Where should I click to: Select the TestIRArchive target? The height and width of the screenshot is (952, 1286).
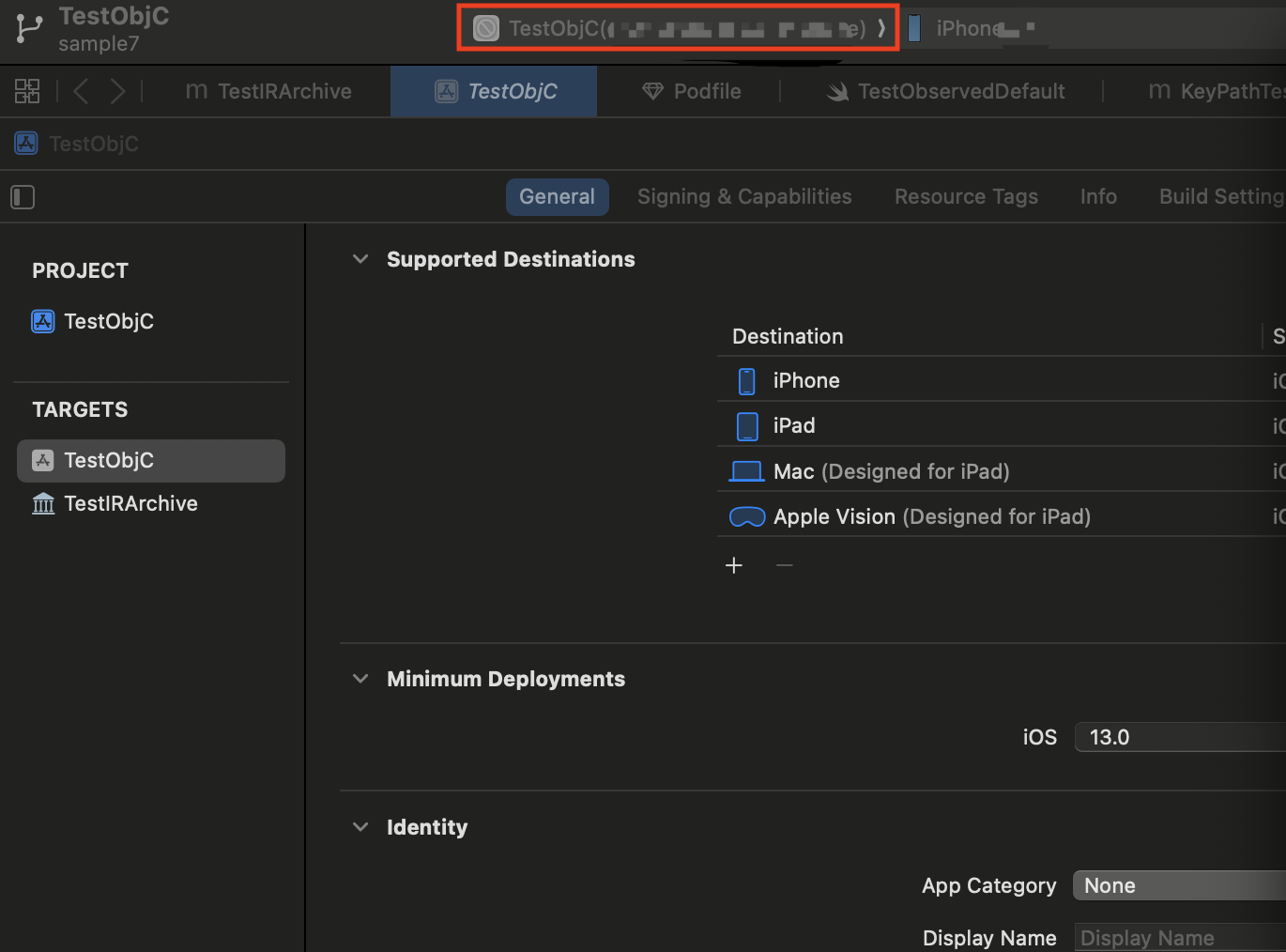pyautogui.click(x=151, y=504)
